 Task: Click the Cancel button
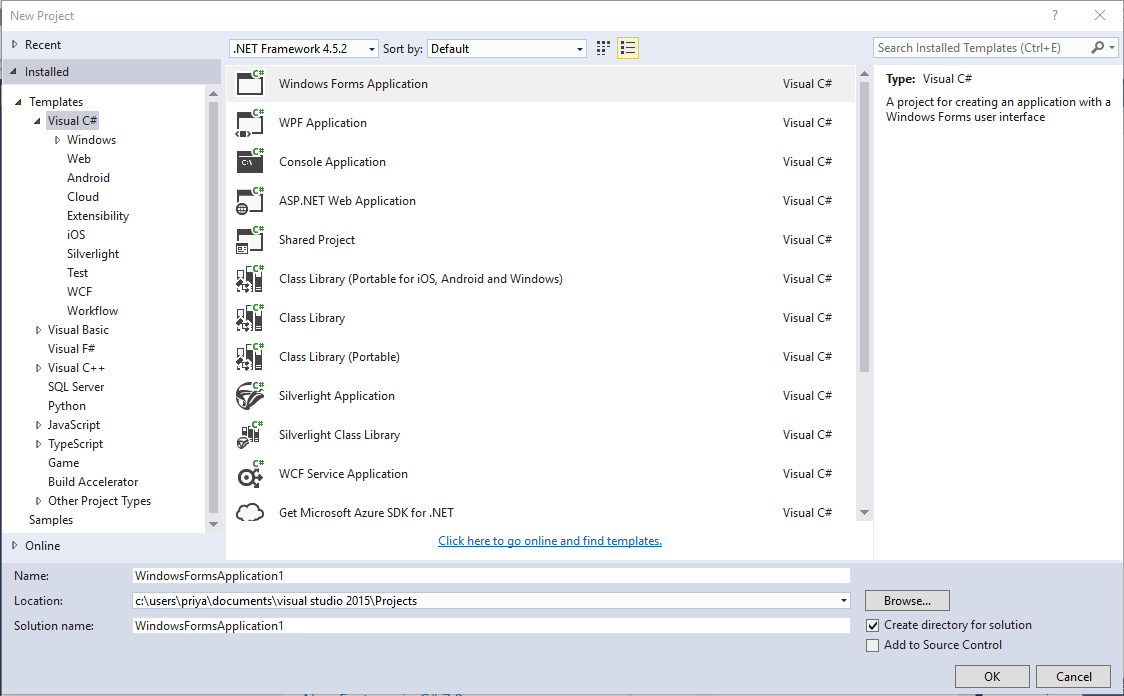point(1074,677)
